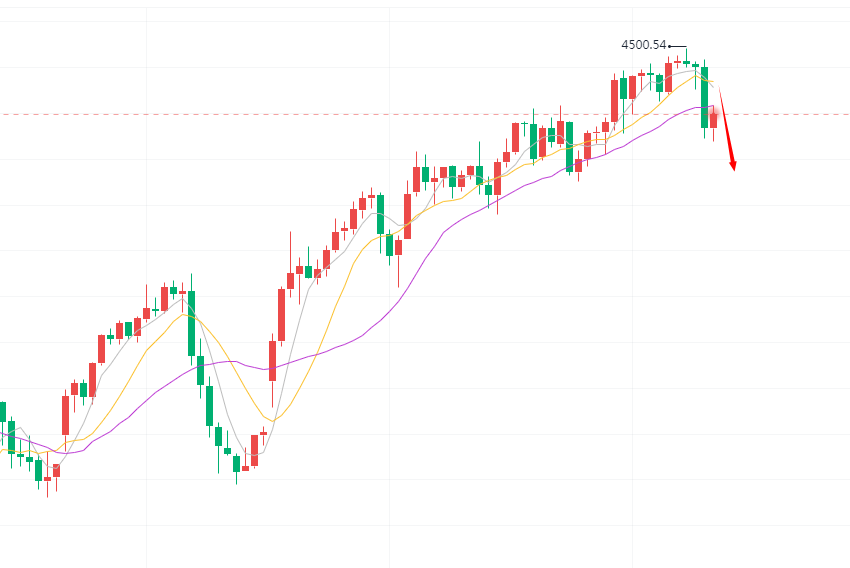The height and width of the screenshot is (568, 850).
Task: Click the tallest red candle in the mid-chart rebound
Action: click(x=280, y=315)
